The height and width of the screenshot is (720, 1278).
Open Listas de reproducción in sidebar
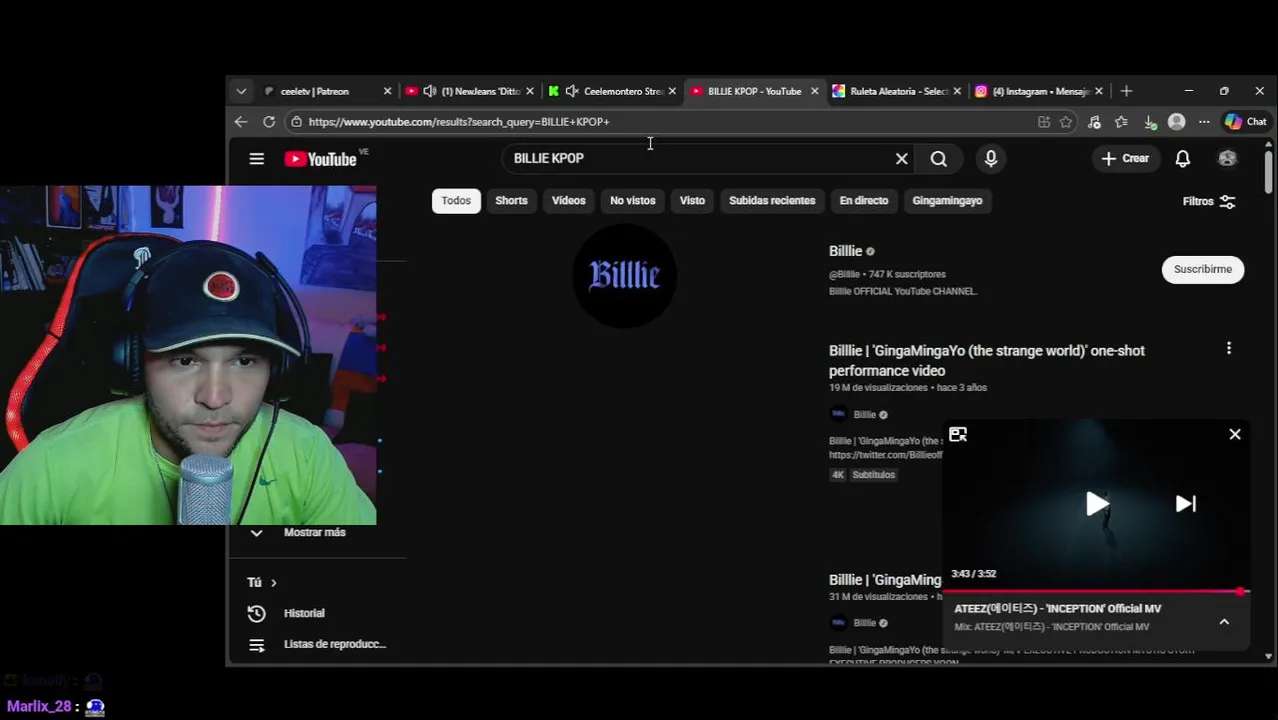(334, 644)
